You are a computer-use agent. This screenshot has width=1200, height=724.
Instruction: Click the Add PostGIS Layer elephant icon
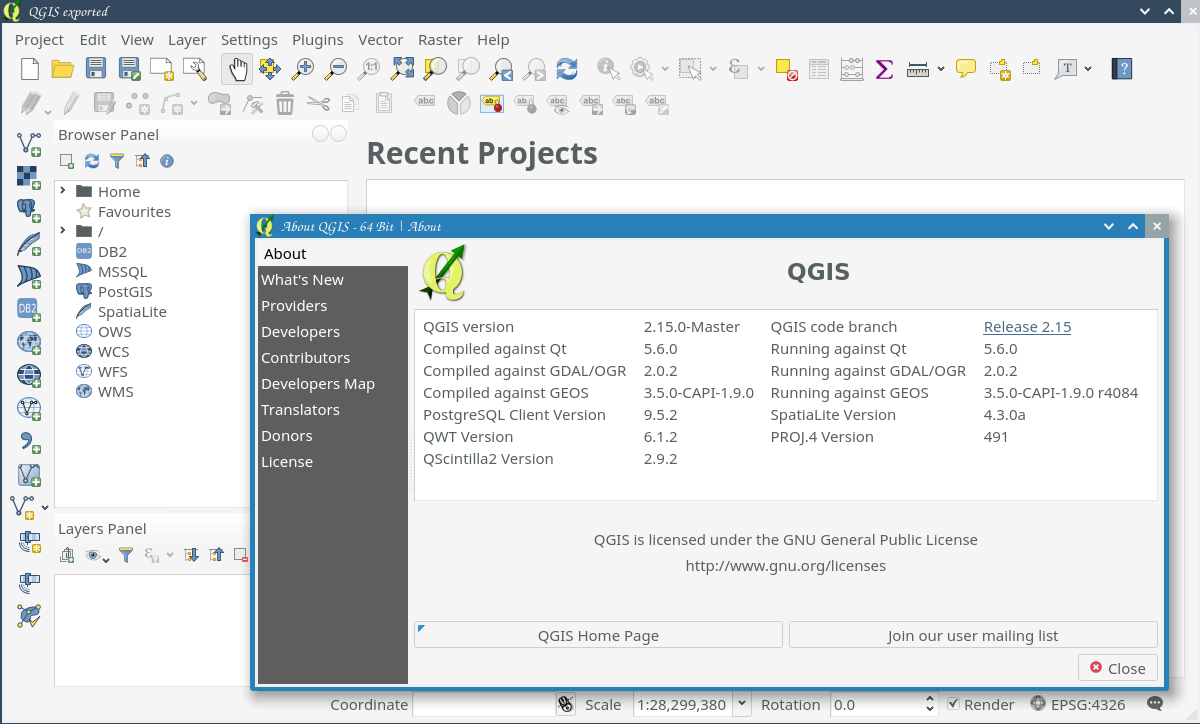pos(29,209)
